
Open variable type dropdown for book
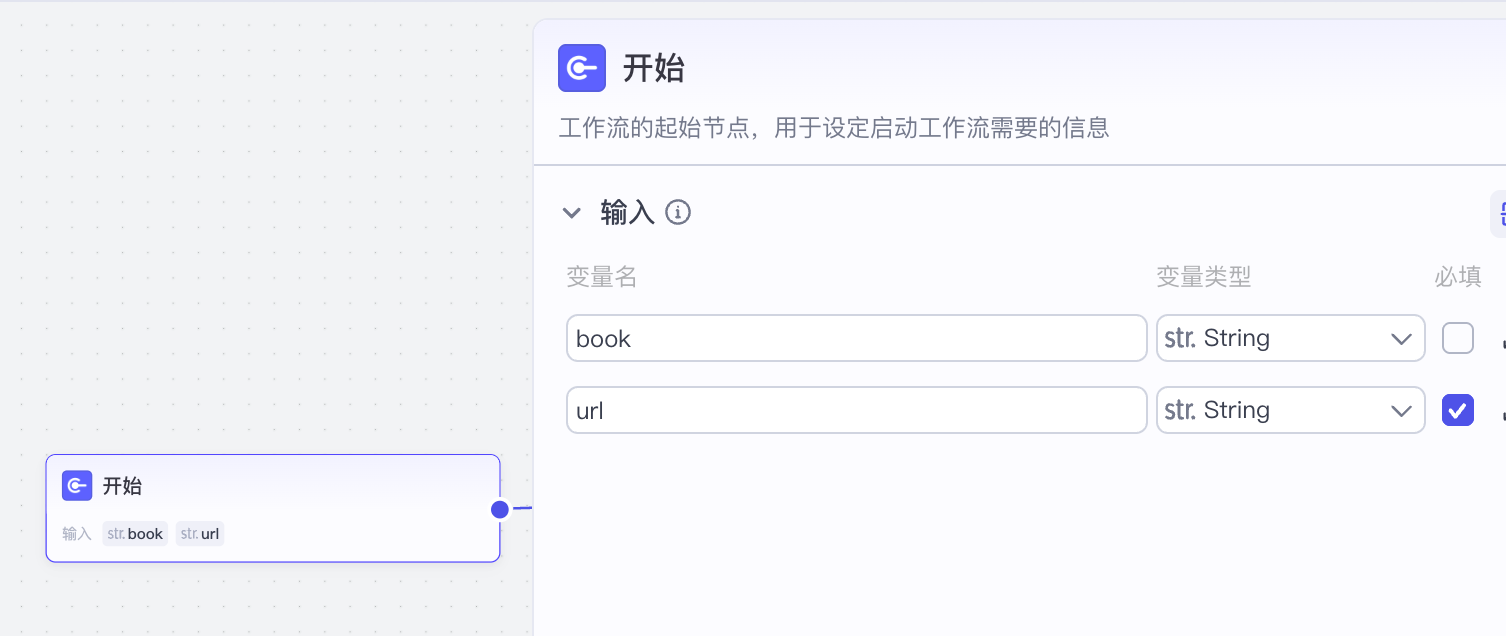coord(1290,339)
